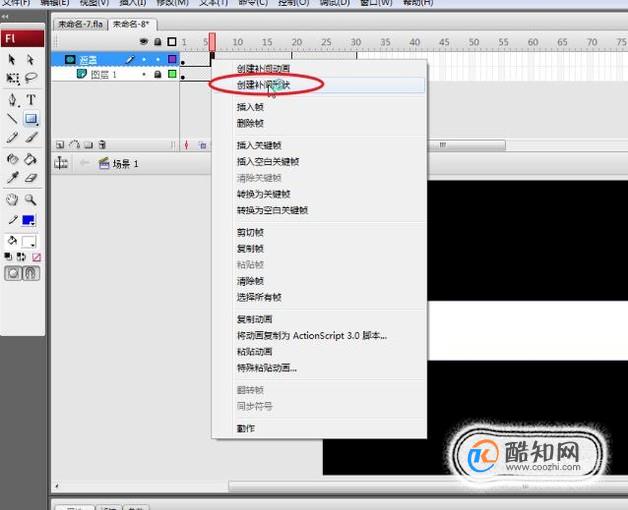Screen dimensions: 628x510
Task: Select the black arrow Selection tool
Action: 12,60
